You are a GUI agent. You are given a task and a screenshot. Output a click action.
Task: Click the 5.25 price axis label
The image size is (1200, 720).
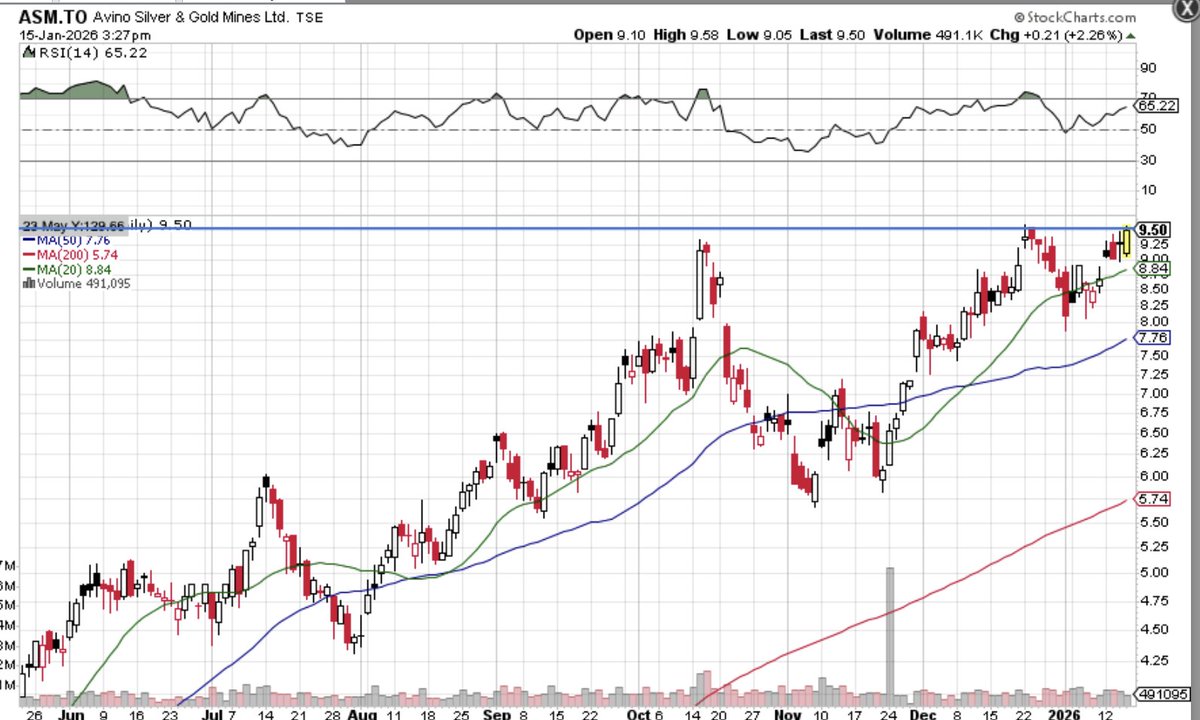pos(1153,546)
